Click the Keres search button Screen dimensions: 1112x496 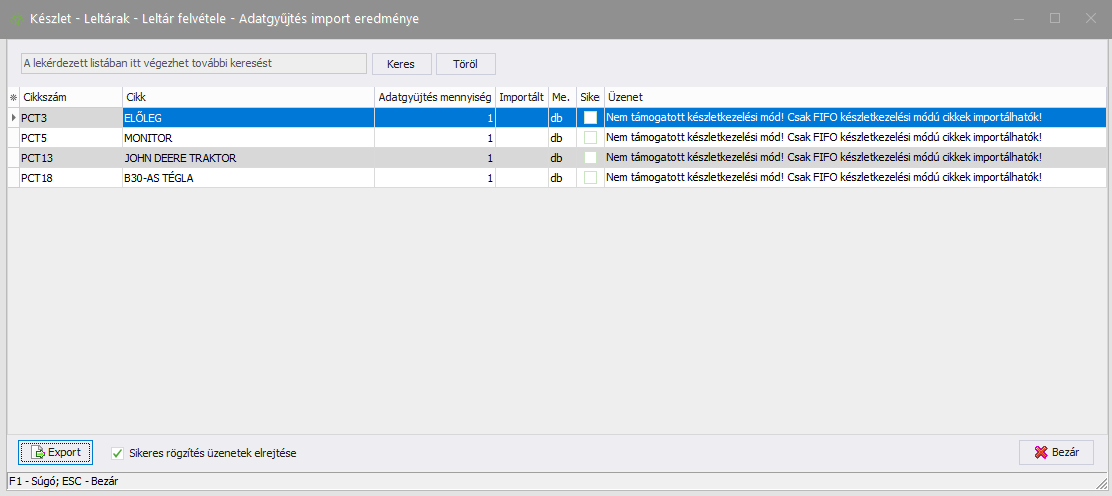401,63
